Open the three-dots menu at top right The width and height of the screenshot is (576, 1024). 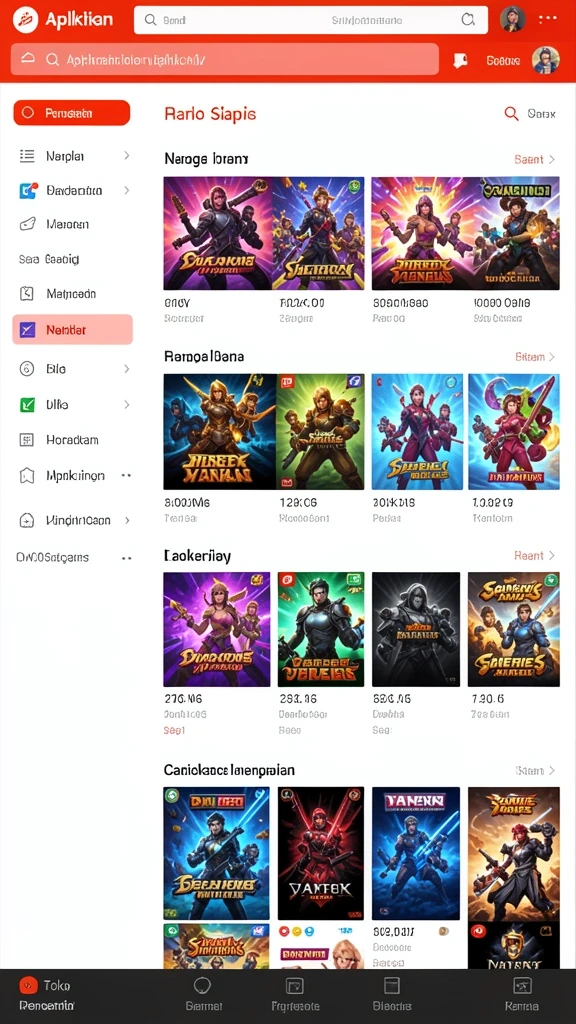point(548,19)
